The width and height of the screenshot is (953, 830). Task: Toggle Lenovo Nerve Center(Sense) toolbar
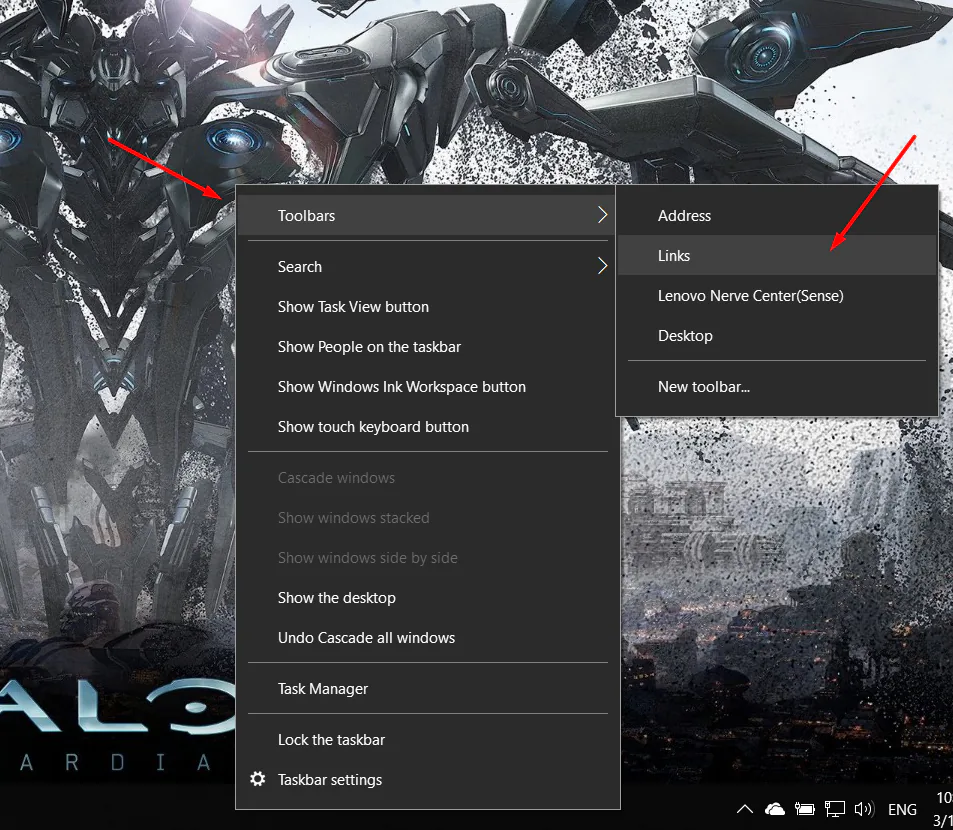[x=777, y=295]
